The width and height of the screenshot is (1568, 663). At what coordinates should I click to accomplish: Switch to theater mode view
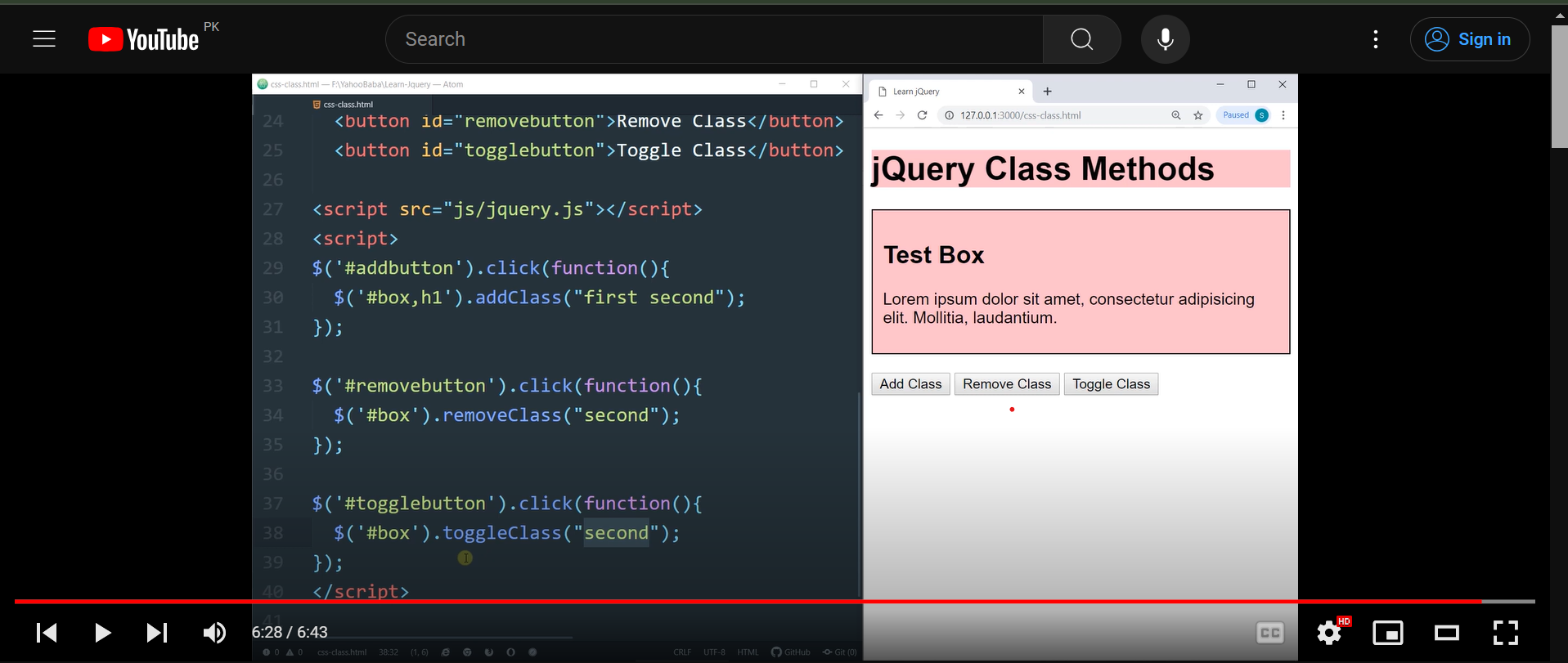tap(1447, 633)
